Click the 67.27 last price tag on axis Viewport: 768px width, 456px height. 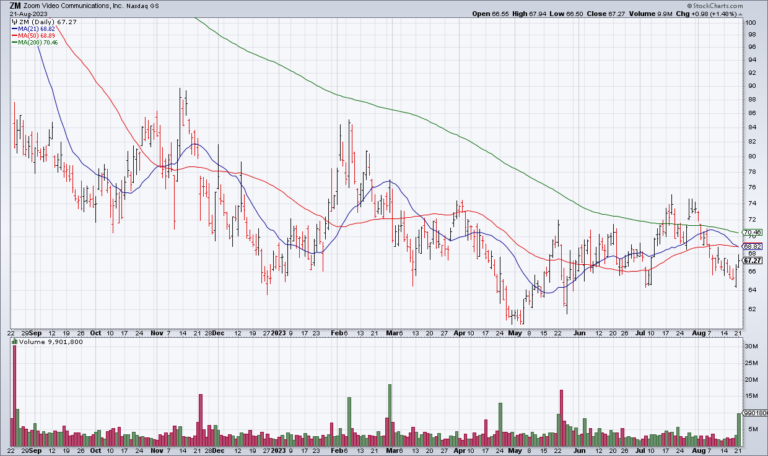click(x=752, y=261)
